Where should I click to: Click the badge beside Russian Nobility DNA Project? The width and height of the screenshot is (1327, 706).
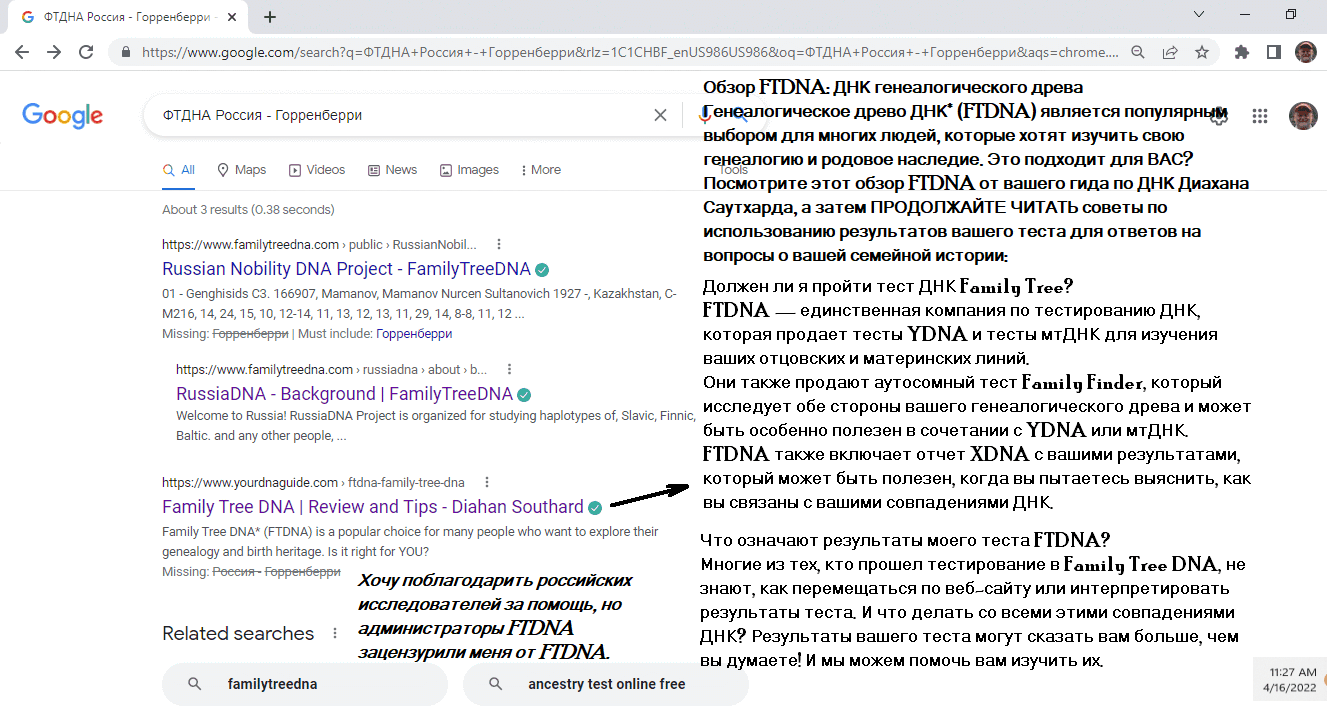click(541, 269)
